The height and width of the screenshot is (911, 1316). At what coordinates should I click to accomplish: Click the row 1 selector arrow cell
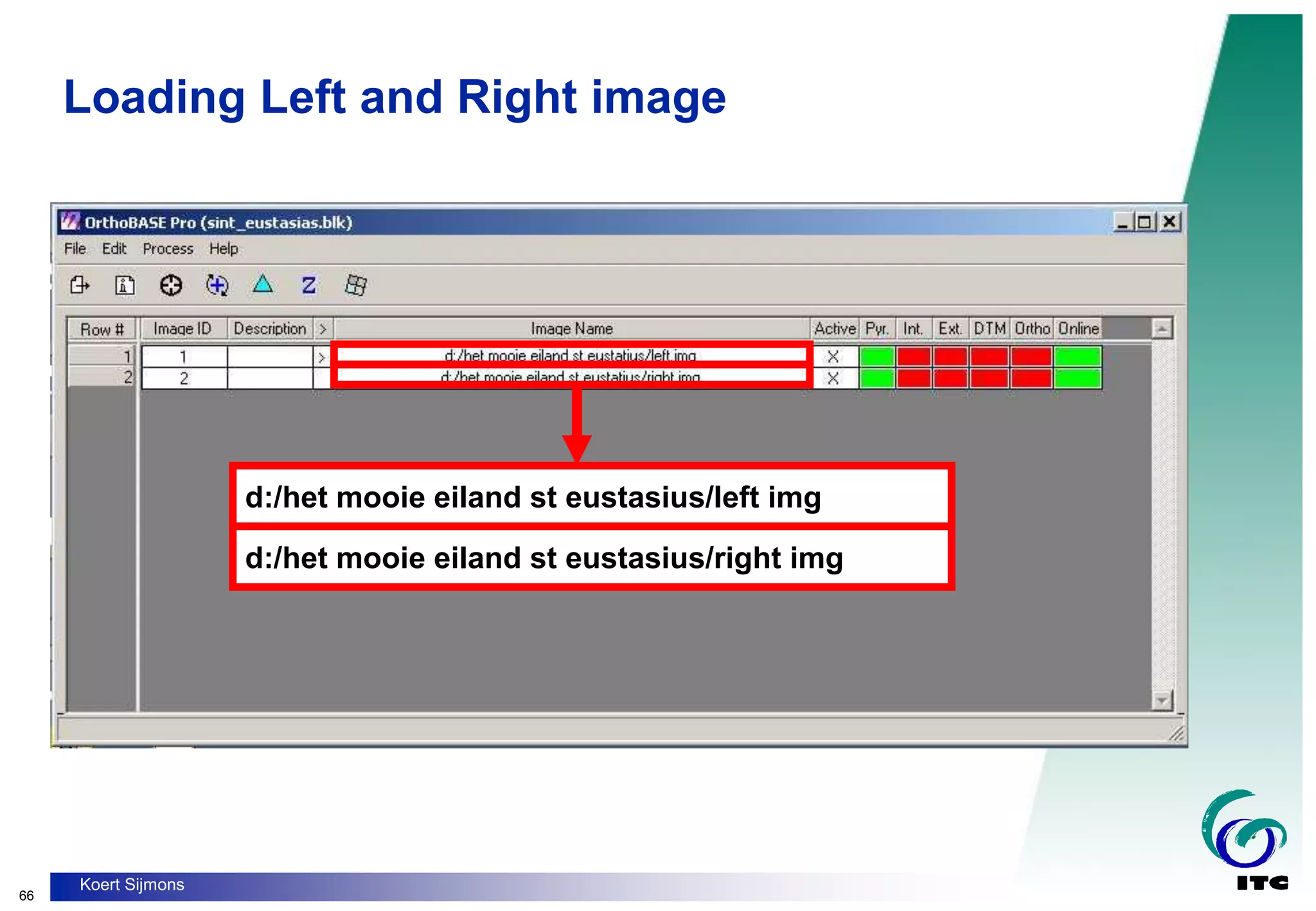(321, 357)
